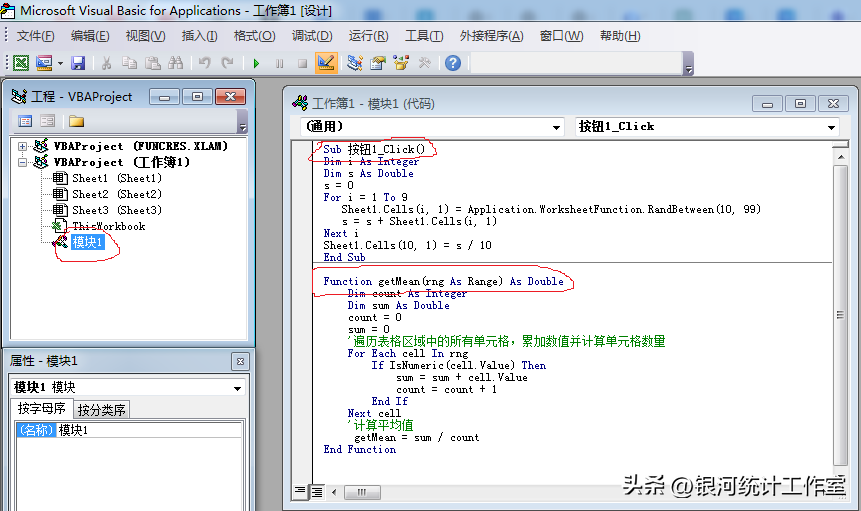Run the macro with the green play icon
Screen dimensions: 861x511
tap(256, 64)
